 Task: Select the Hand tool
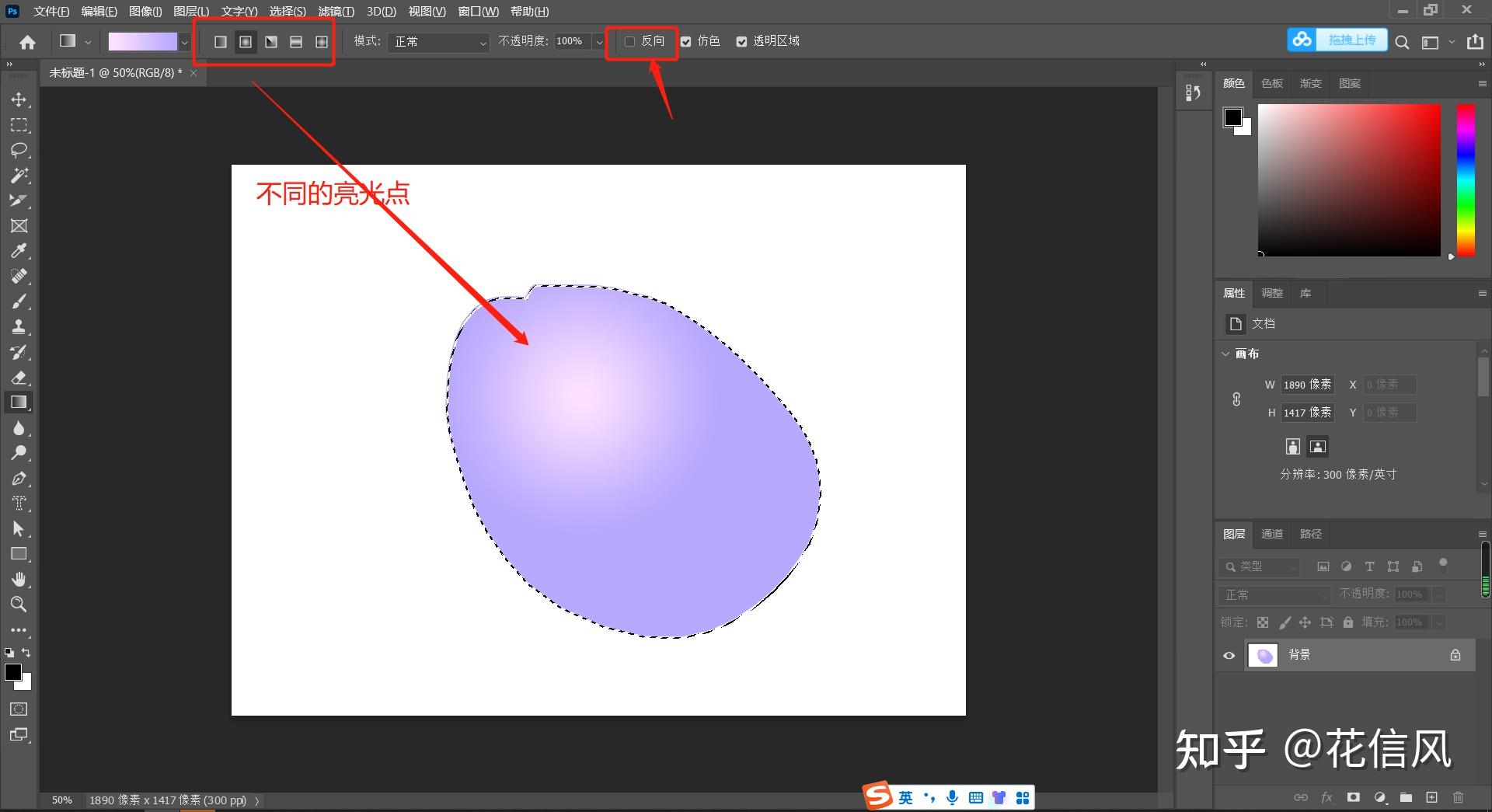tap(19, 579)
